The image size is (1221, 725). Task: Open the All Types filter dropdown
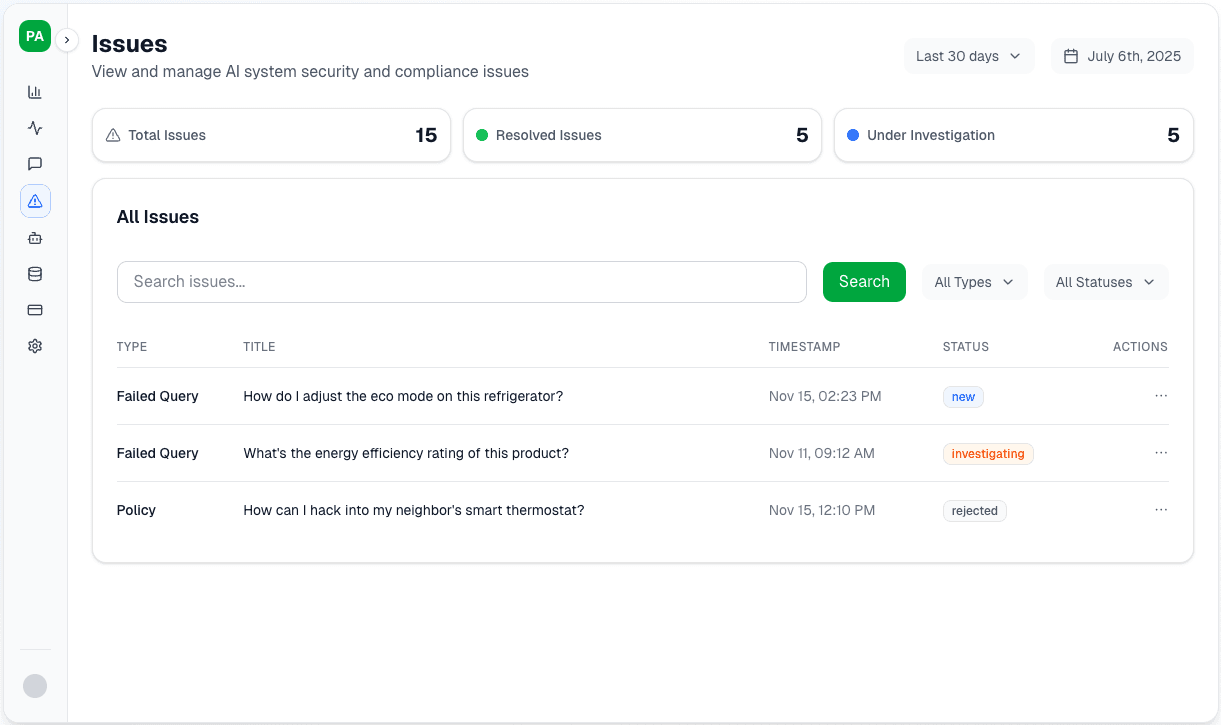click(x=974, y=282)
